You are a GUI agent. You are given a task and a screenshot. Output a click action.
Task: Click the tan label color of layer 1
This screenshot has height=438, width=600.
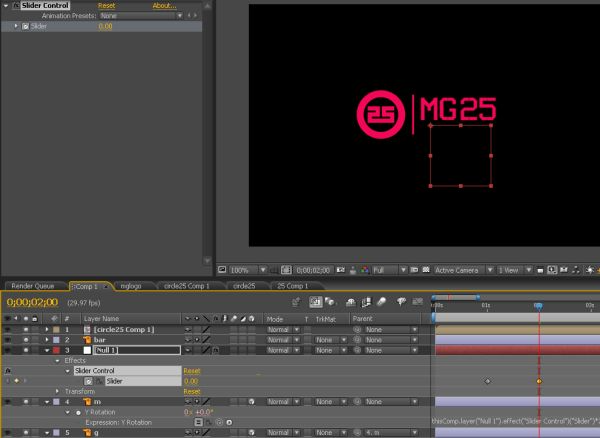pyautogui.click(x=56, y=329)
